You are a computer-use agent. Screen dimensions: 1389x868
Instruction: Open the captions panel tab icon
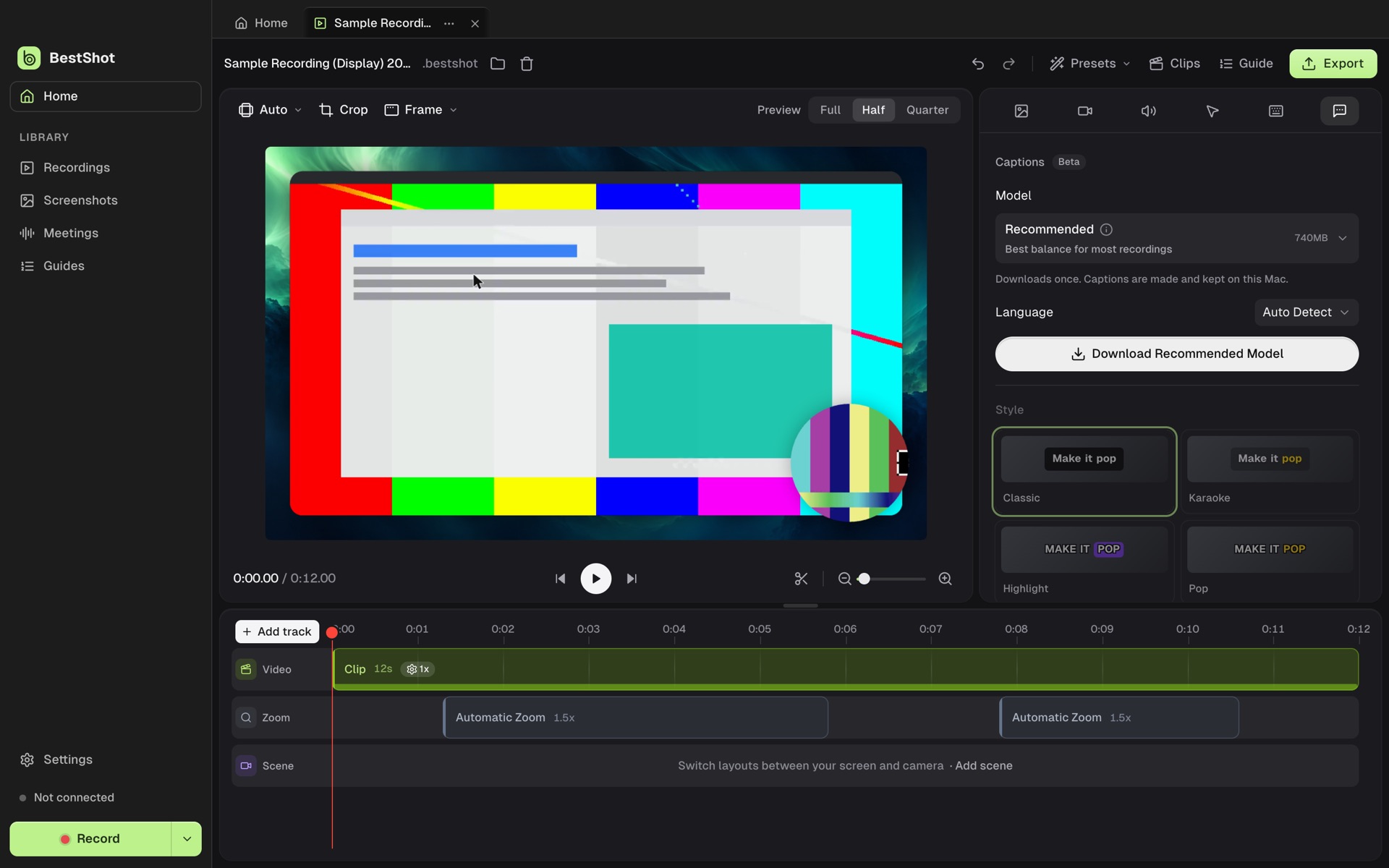coord(1339,111)
